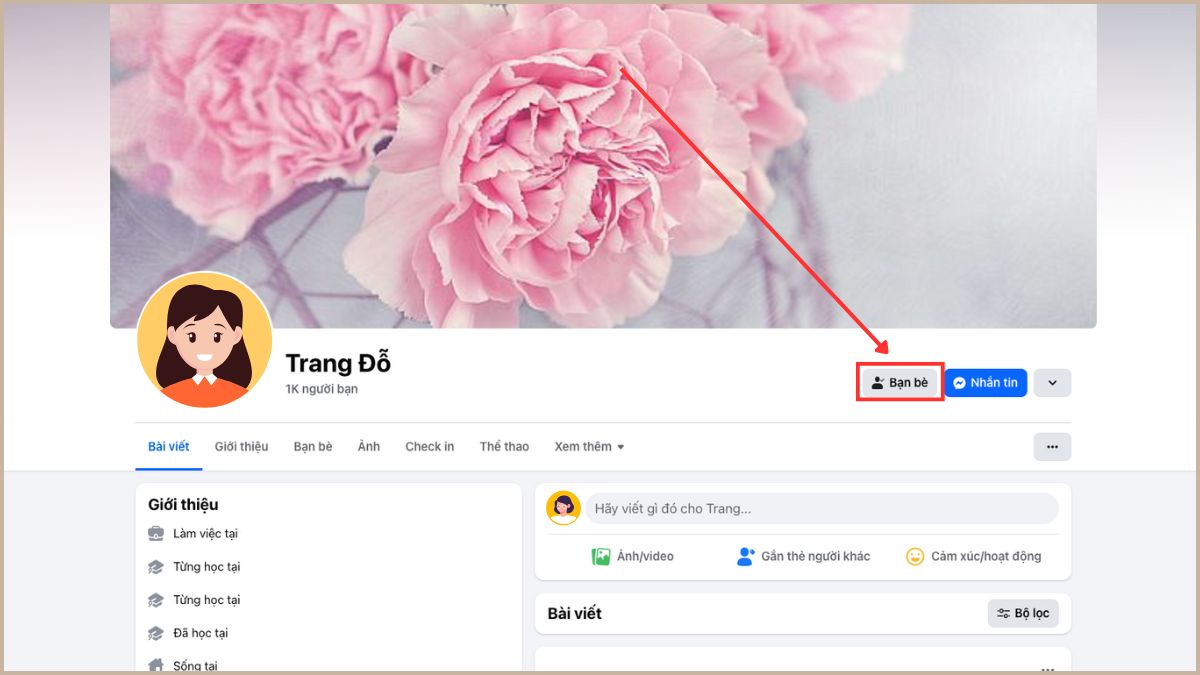Go to the Thể thao tab
The image size is (1200, 675).
(504, 447)
